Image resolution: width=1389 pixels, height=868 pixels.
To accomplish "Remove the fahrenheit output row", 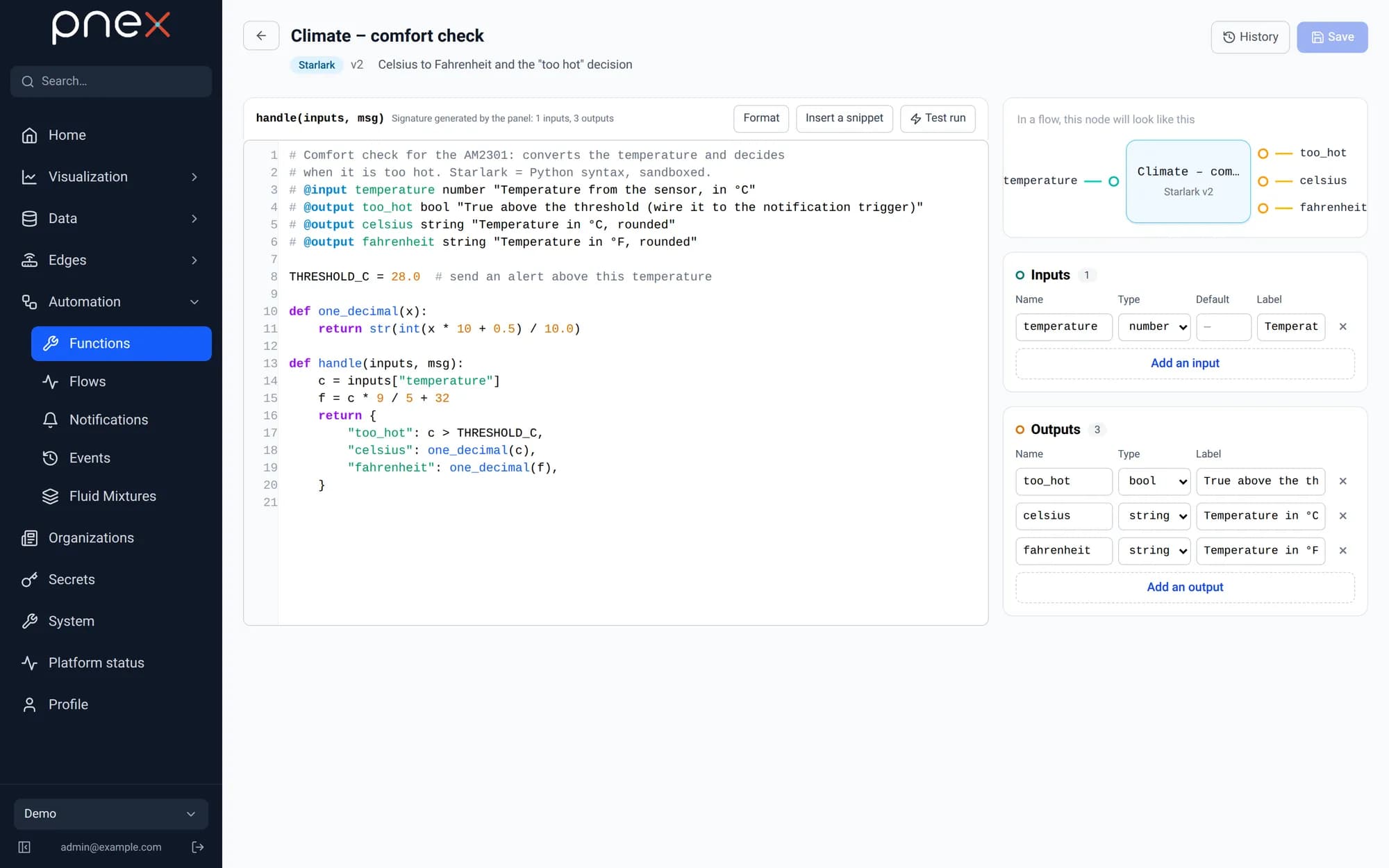I will (x=1343, y=551).
